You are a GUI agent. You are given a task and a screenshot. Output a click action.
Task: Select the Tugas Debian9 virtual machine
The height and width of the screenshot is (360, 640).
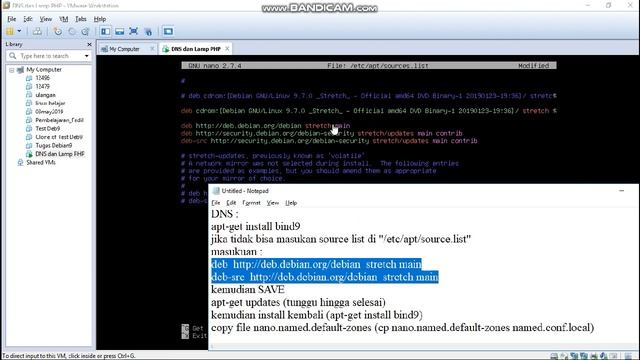tap(54, 145)
